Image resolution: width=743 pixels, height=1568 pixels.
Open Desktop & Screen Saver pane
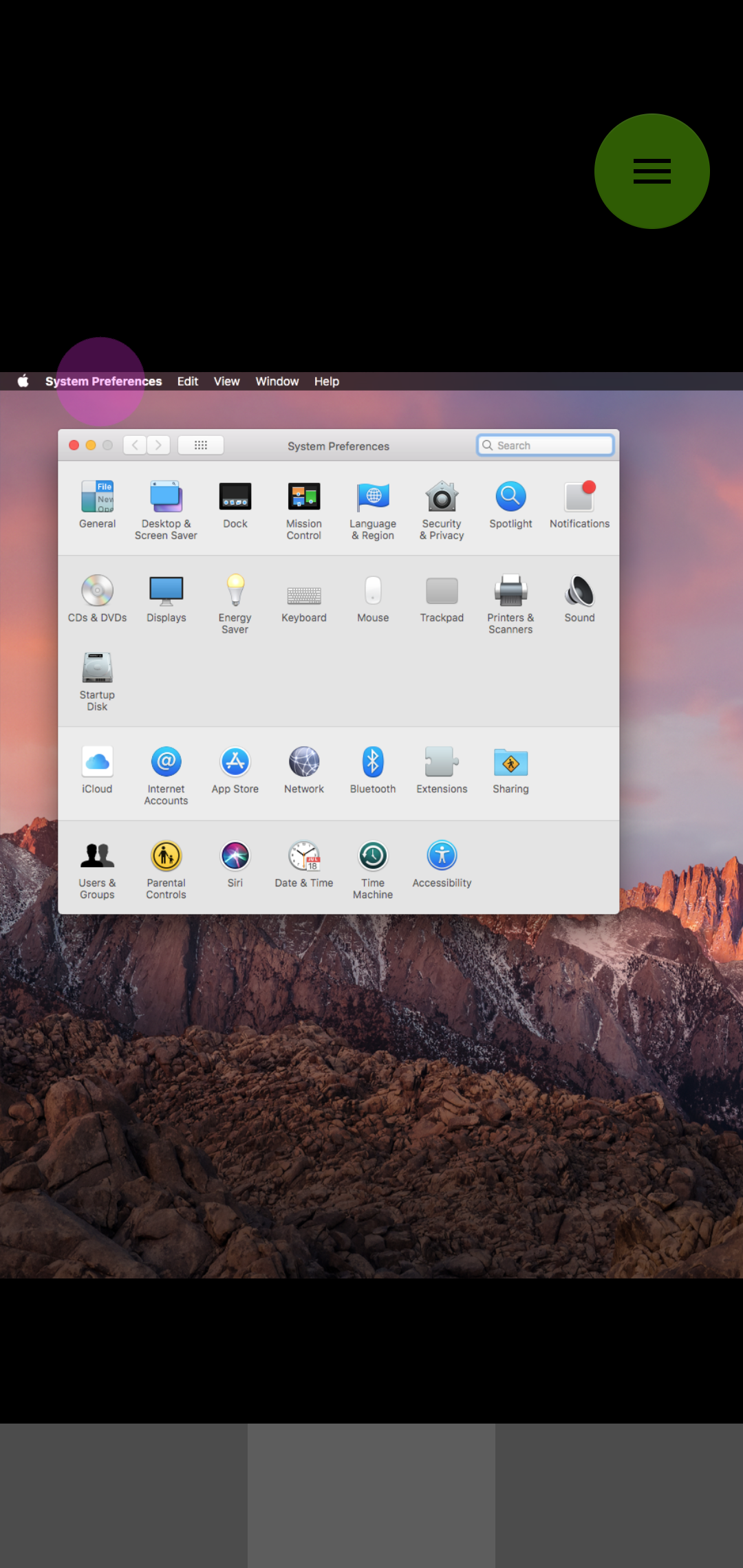pos(166,510)
